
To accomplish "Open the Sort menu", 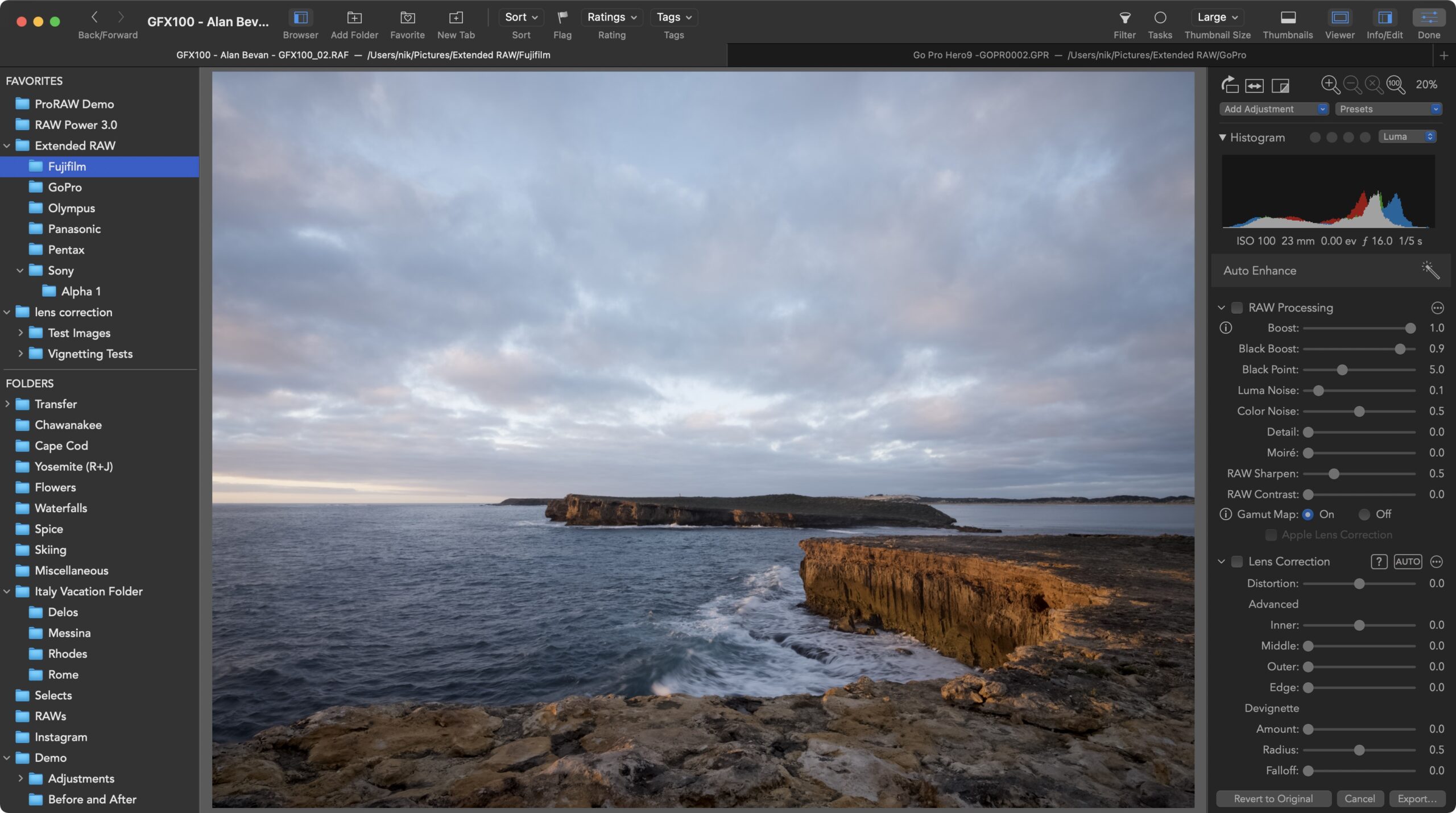I will tap(520, 17).
